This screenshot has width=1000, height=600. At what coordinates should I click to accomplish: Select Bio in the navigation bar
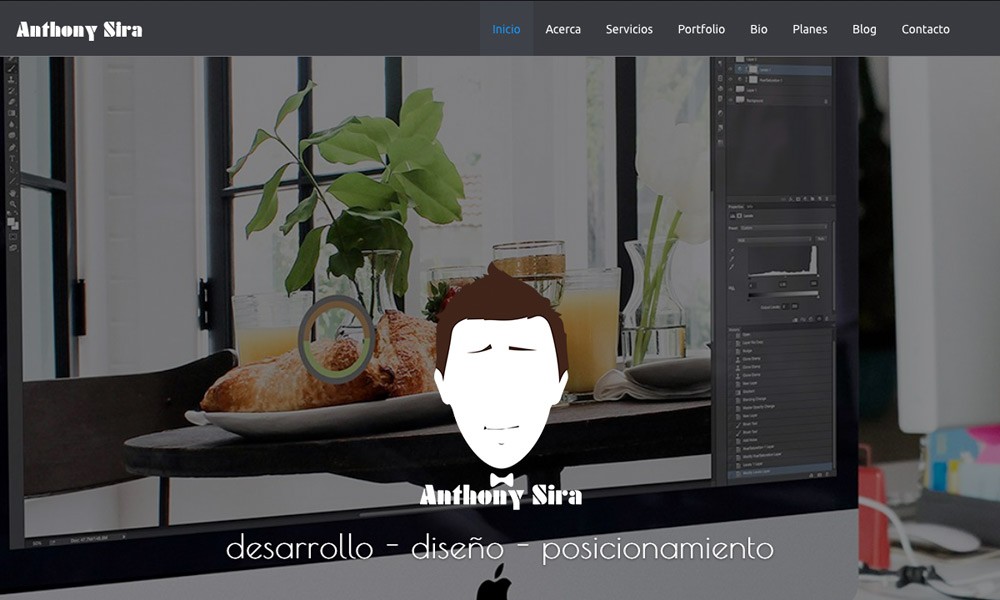click(x=759, y=29)
